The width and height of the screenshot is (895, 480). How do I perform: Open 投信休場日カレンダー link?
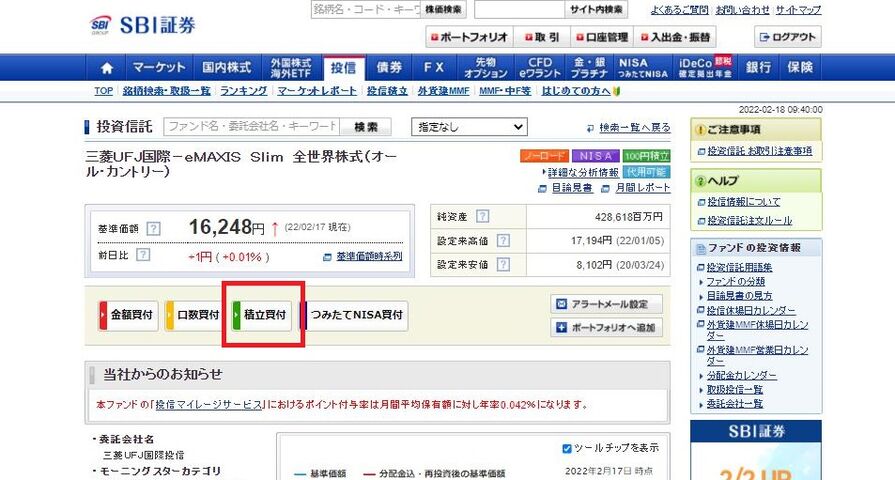pyautogui.click(x=751, y=310)
